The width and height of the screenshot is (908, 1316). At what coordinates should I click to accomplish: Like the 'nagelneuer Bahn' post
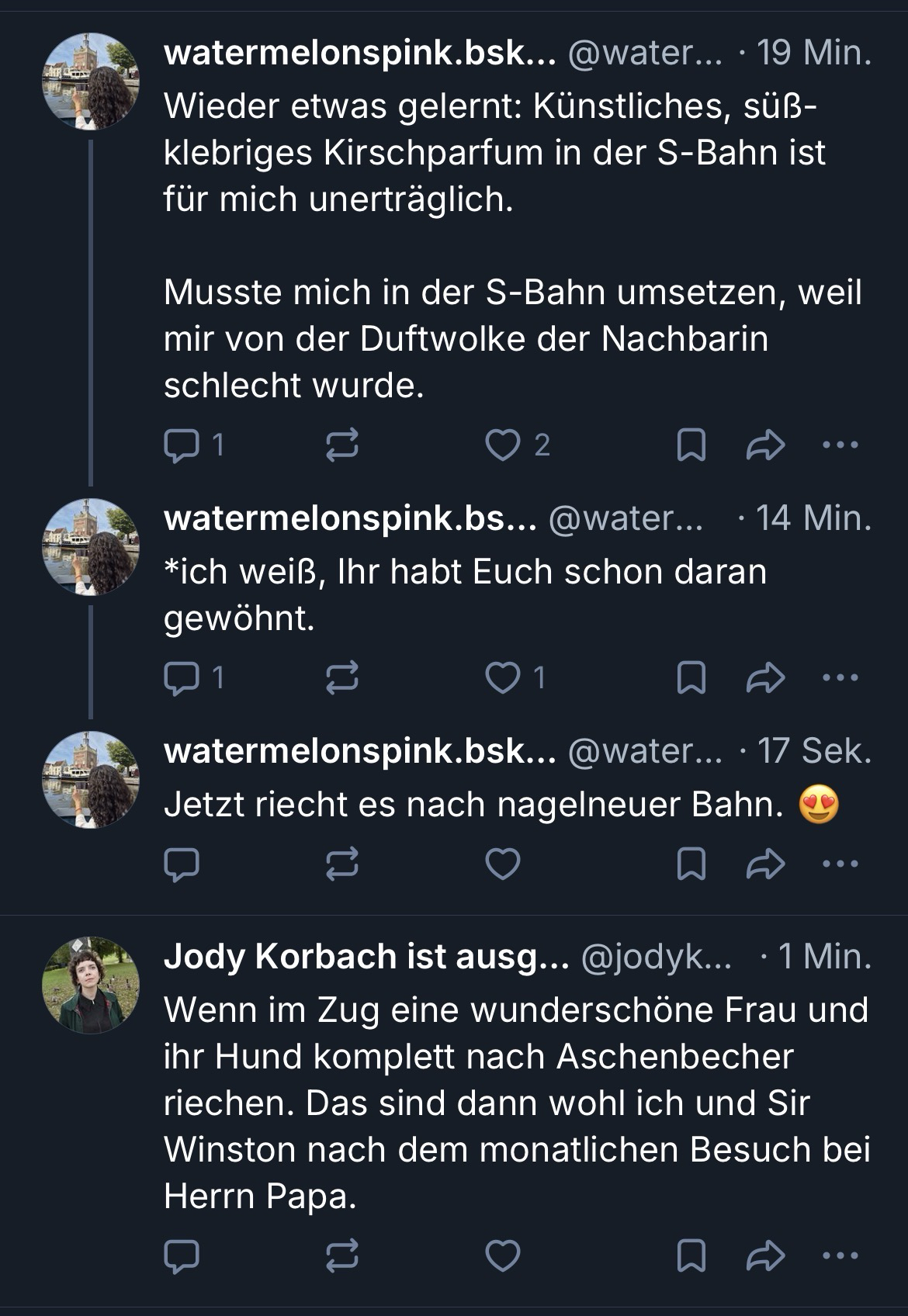[502, 864]
